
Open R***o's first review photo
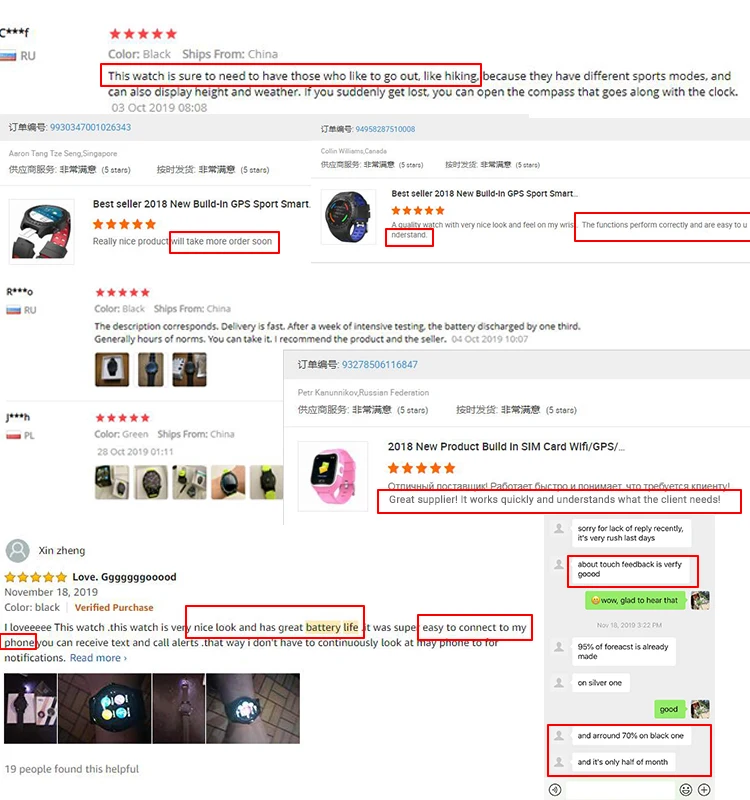112,369
